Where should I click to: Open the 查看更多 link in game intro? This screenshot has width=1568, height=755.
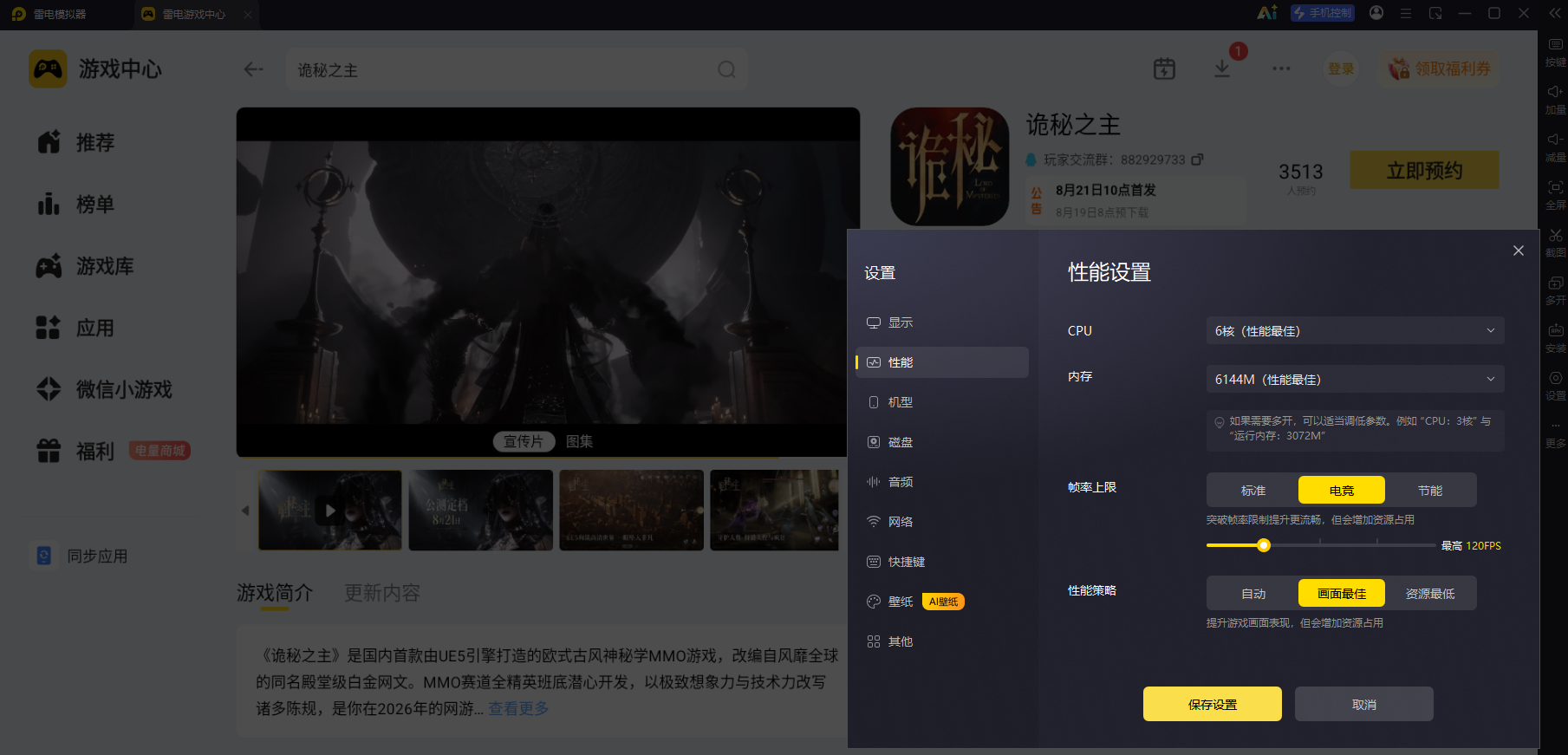518,708
